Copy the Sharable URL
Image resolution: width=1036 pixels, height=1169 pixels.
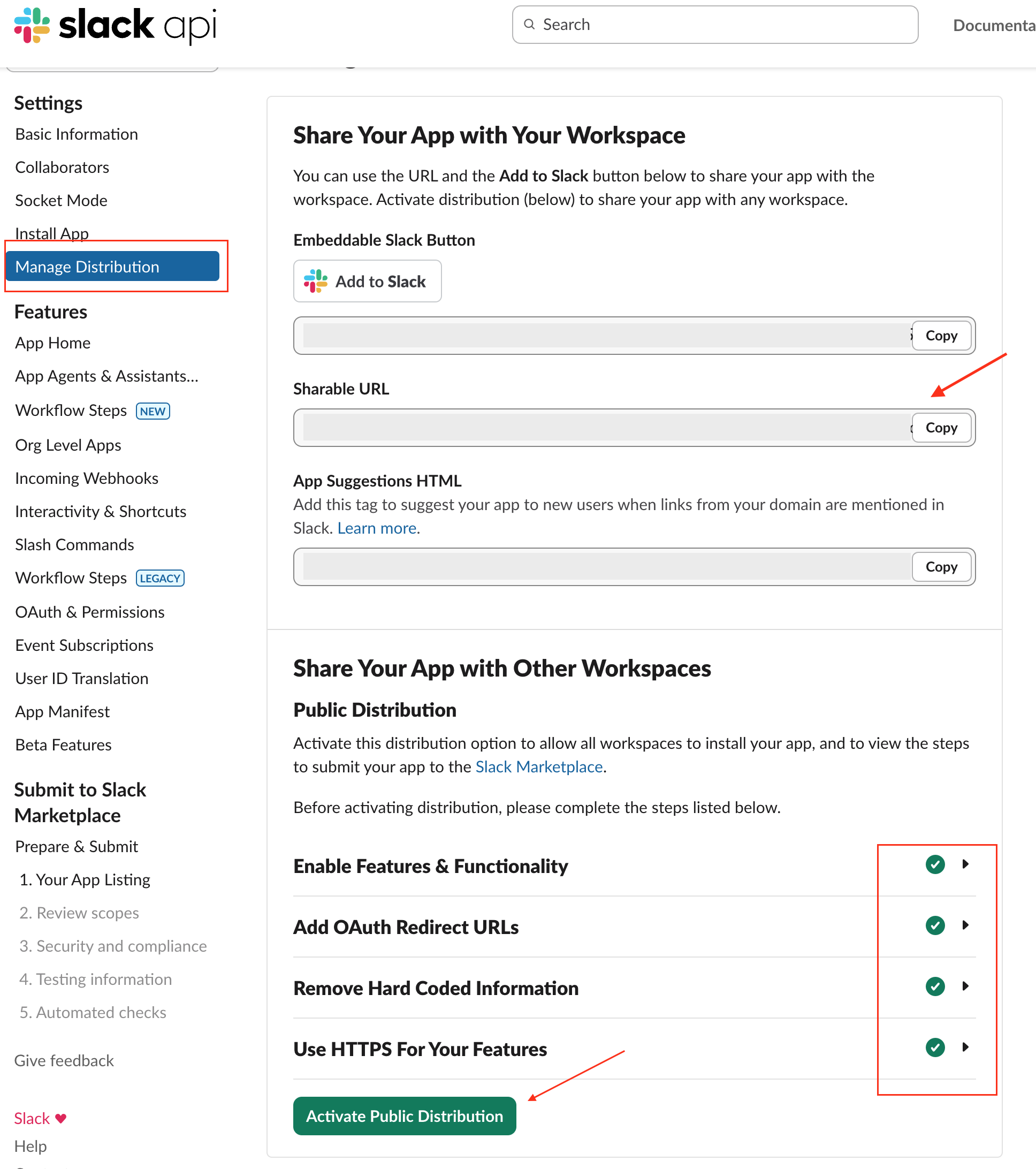pyautogui.click(x=941, y=427)
